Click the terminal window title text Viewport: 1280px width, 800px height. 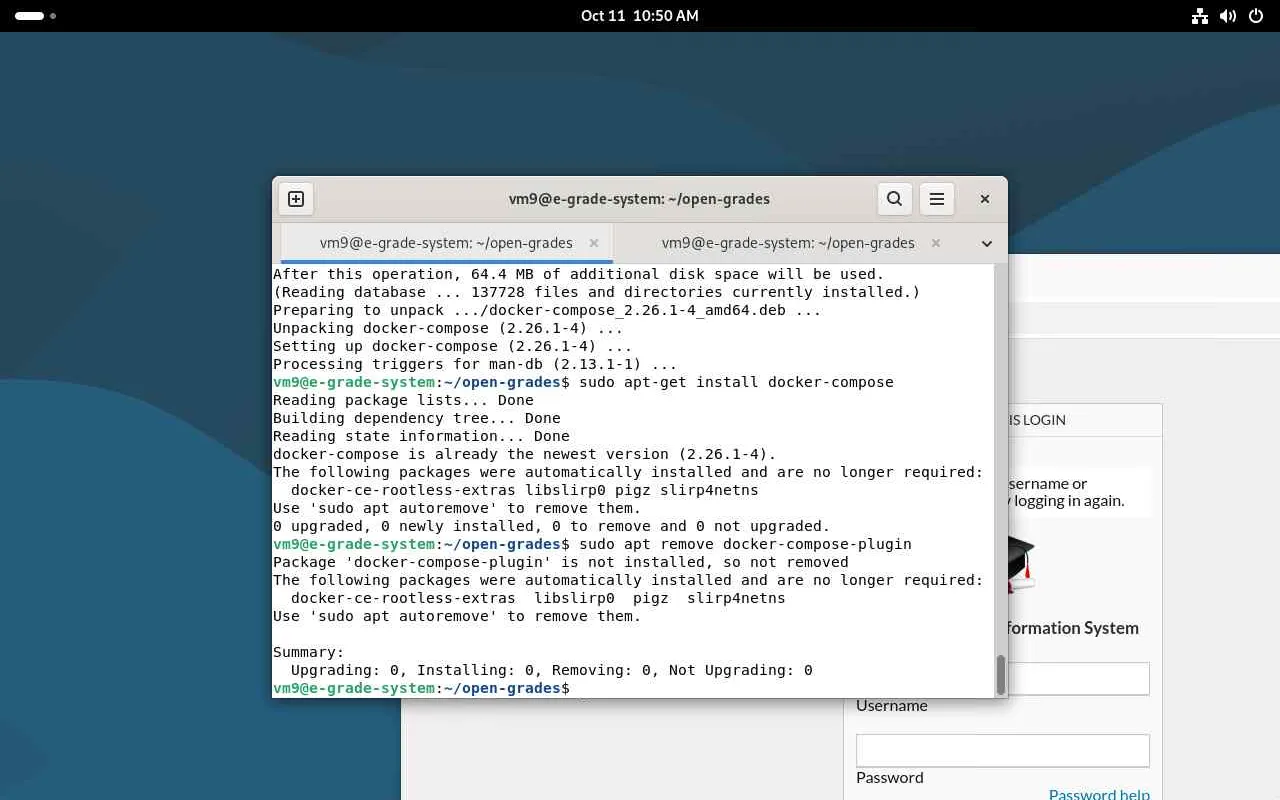(639, 199)
